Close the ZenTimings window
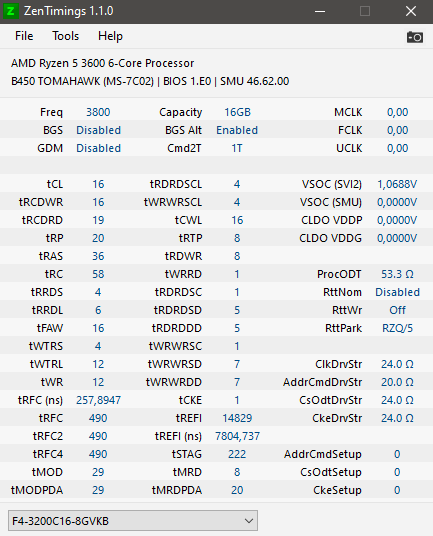The image size is (433, 536). point(411,11)
